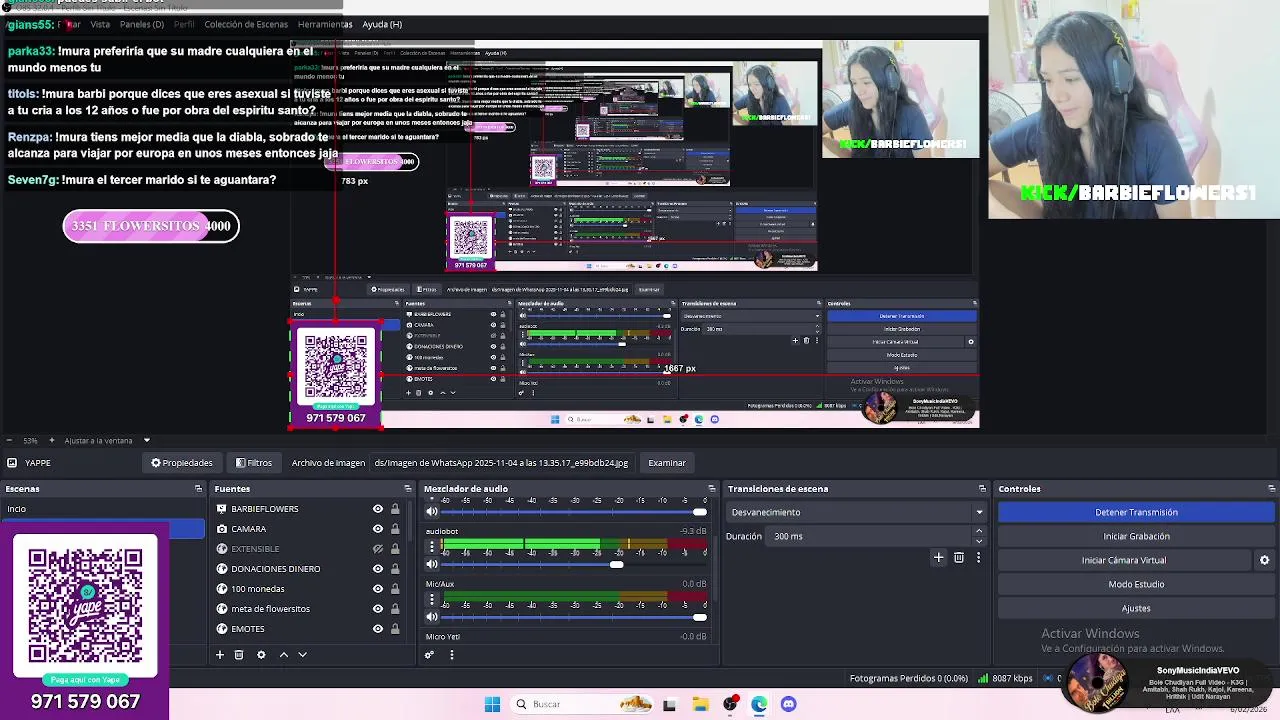
Task: Open the Windows Start menu
Action: pos(492,704)
